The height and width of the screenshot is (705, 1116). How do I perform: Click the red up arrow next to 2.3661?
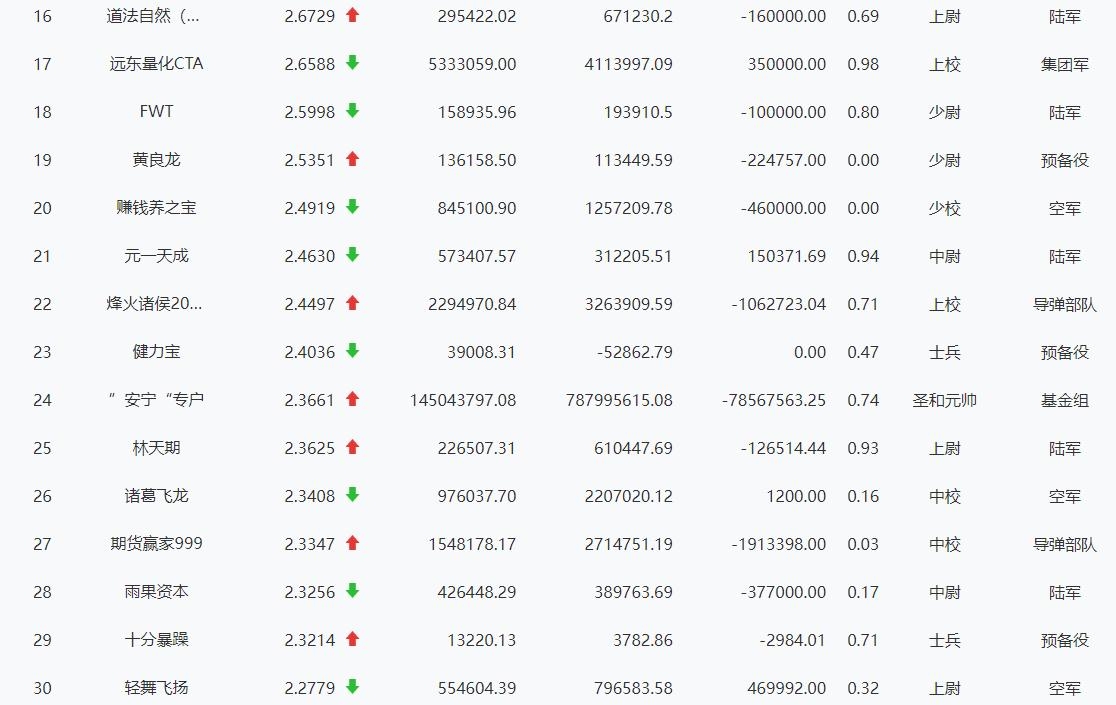click(352, 399)
